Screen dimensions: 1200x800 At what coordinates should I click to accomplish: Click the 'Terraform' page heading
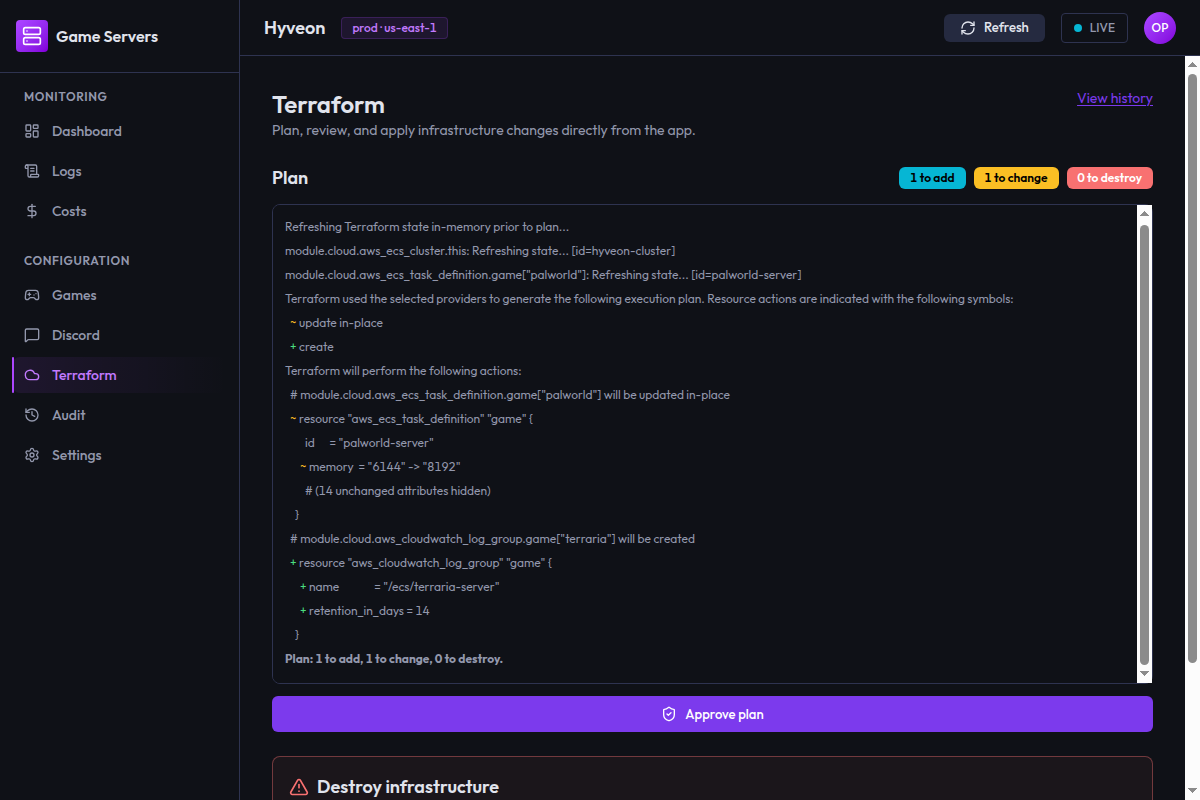point(328,105)
